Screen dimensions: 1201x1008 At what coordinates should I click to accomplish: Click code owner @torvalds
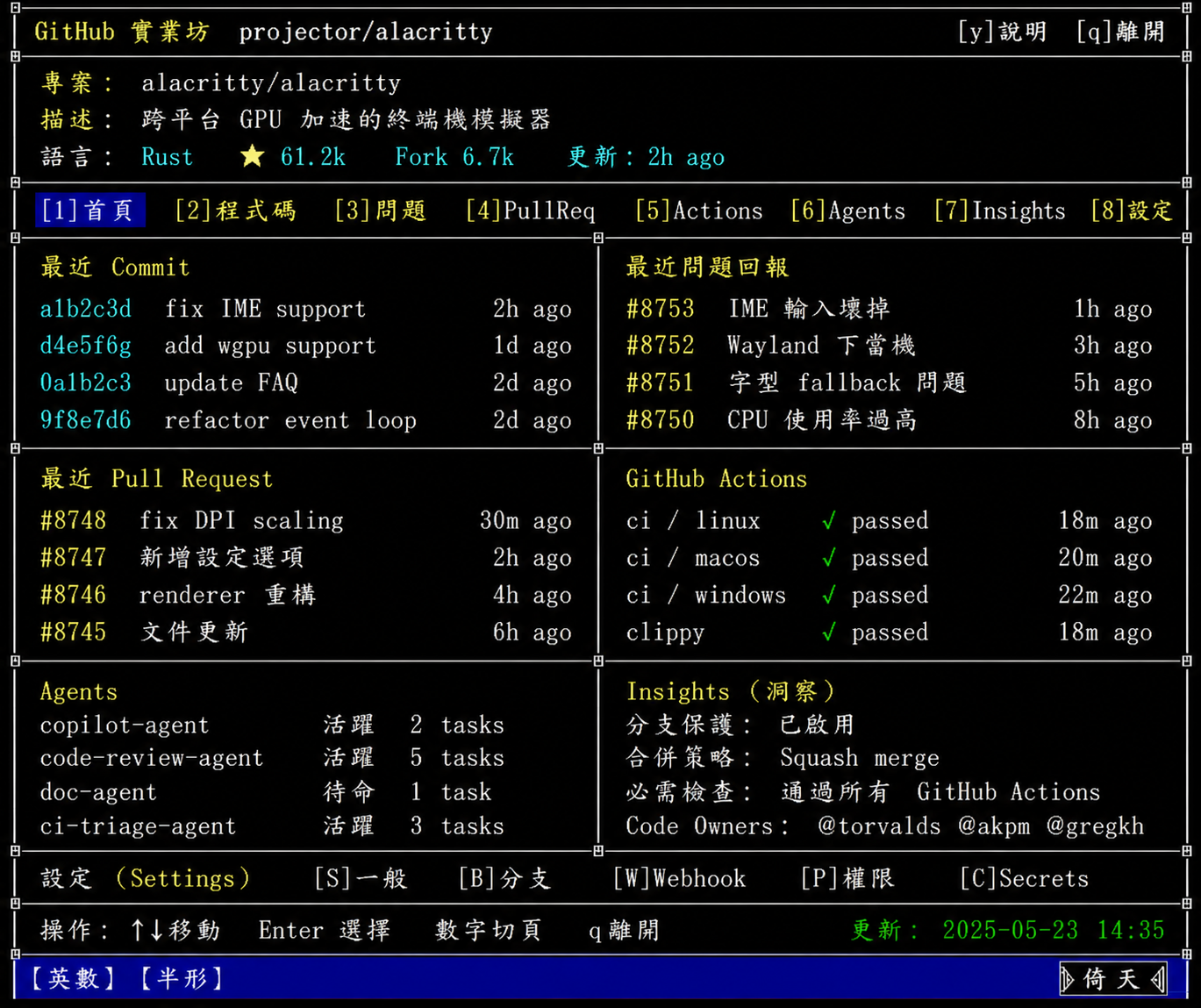click(879, 826)
